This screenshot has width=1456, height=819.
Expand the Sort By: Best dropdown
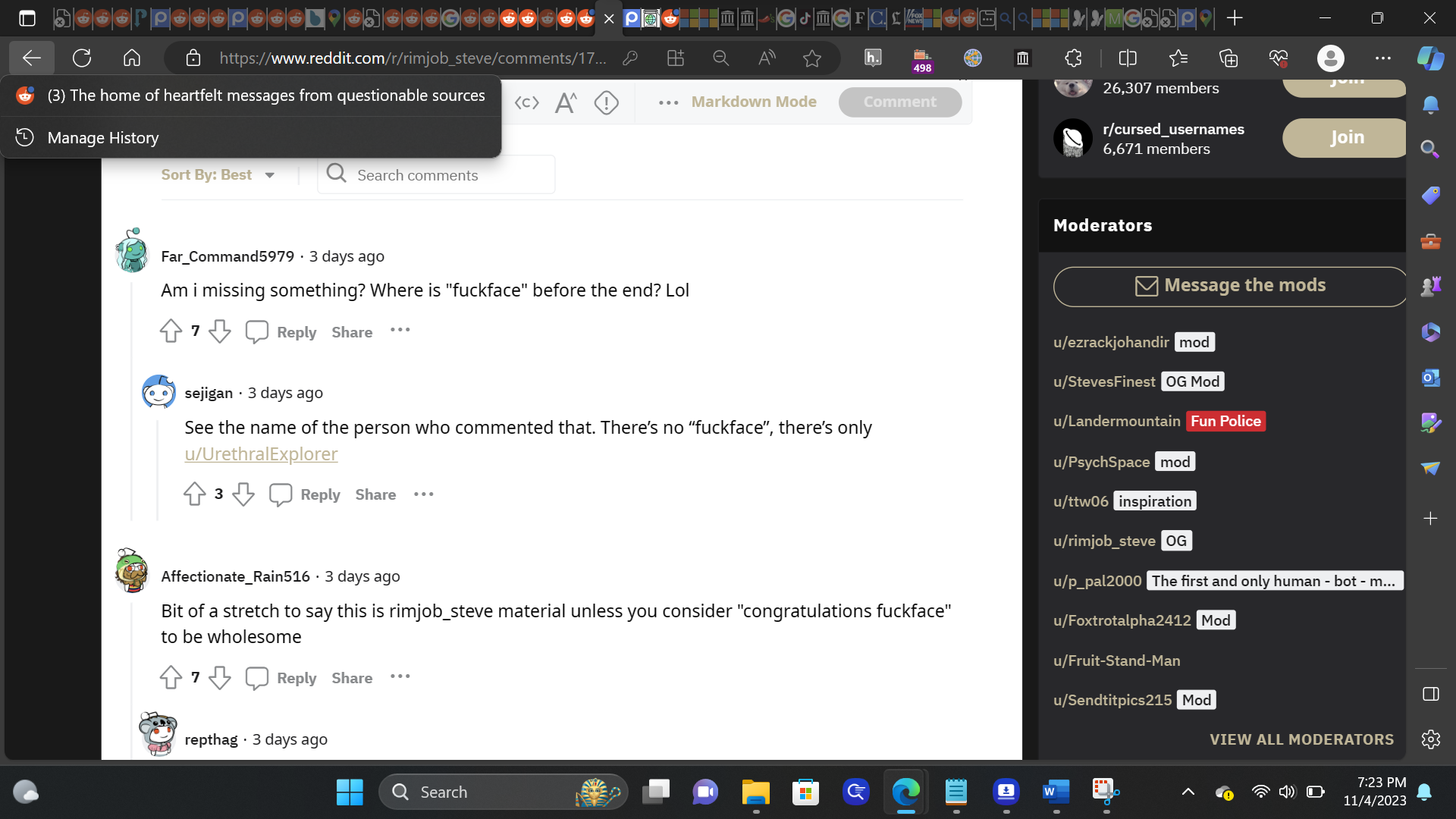pos(218,175)
